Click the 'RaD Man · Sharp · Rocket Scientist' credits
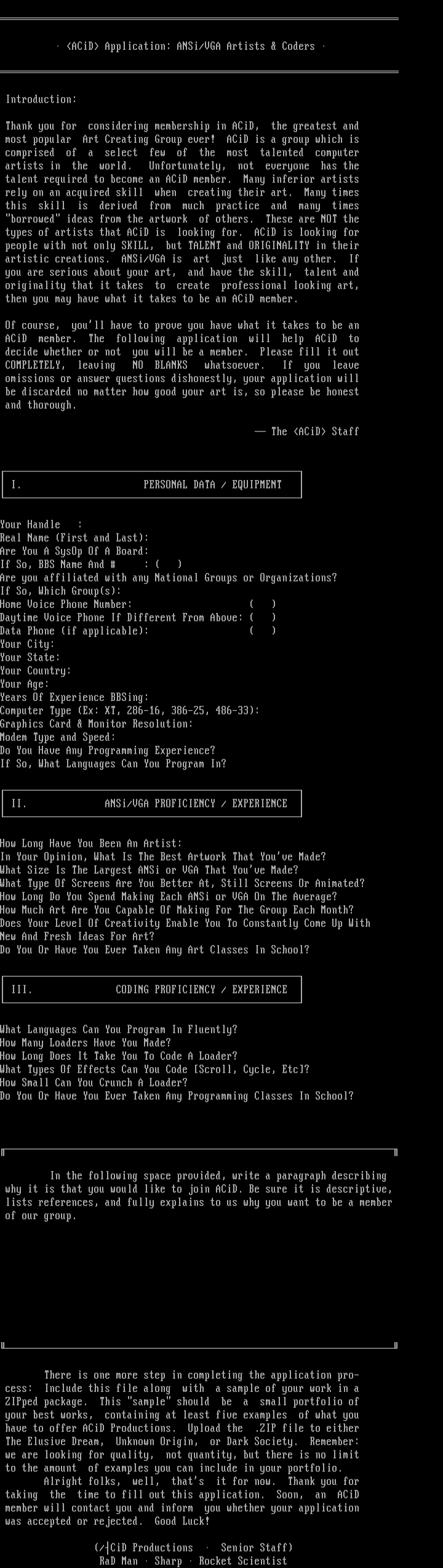Screen dimensions: 443x1568 pos(193,1561)
